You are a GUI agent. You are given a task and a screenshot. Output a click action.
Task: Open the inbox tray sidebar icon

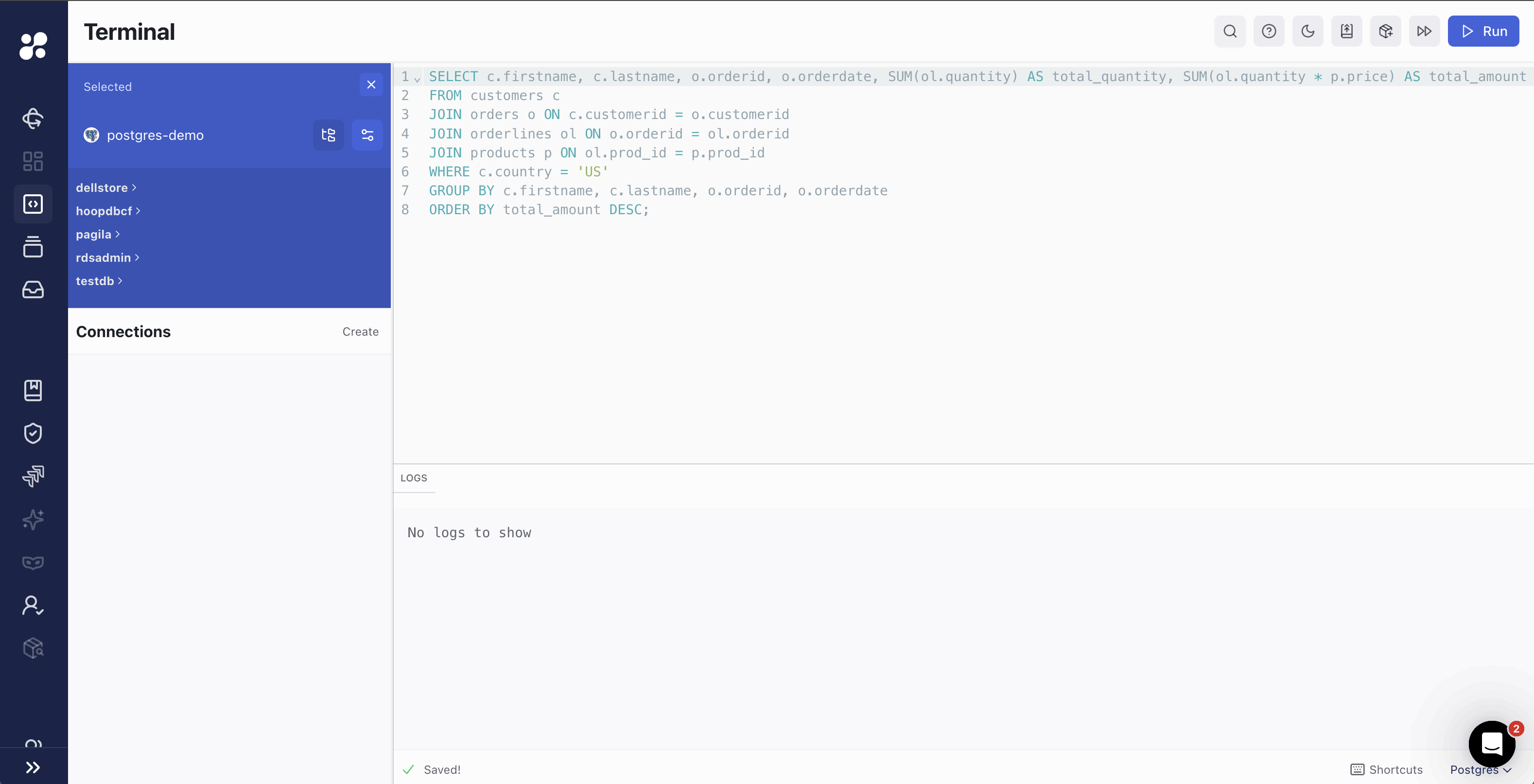[34, 290]
